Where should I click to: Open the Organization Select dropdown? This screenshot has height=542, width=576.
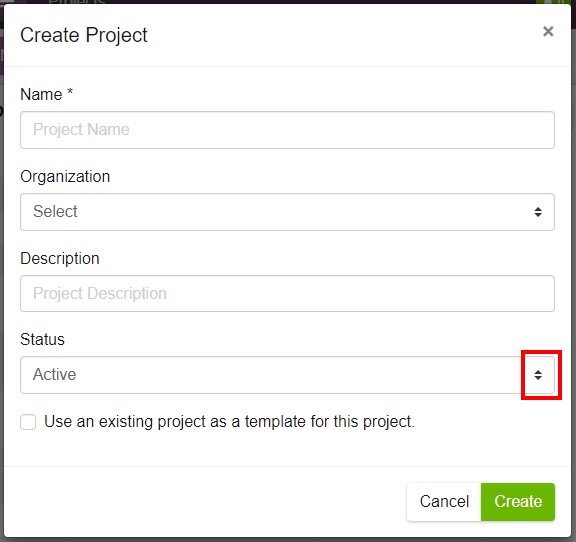pyautogui.click(x=287, y=212)
